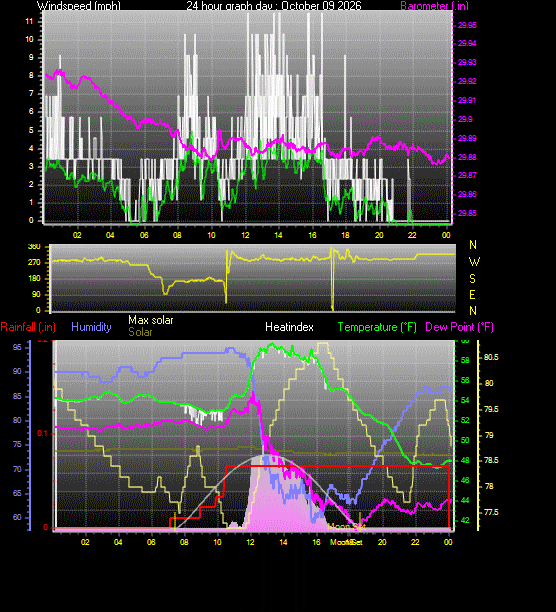Click the Barometer (in) legend label

coord(434,6)
